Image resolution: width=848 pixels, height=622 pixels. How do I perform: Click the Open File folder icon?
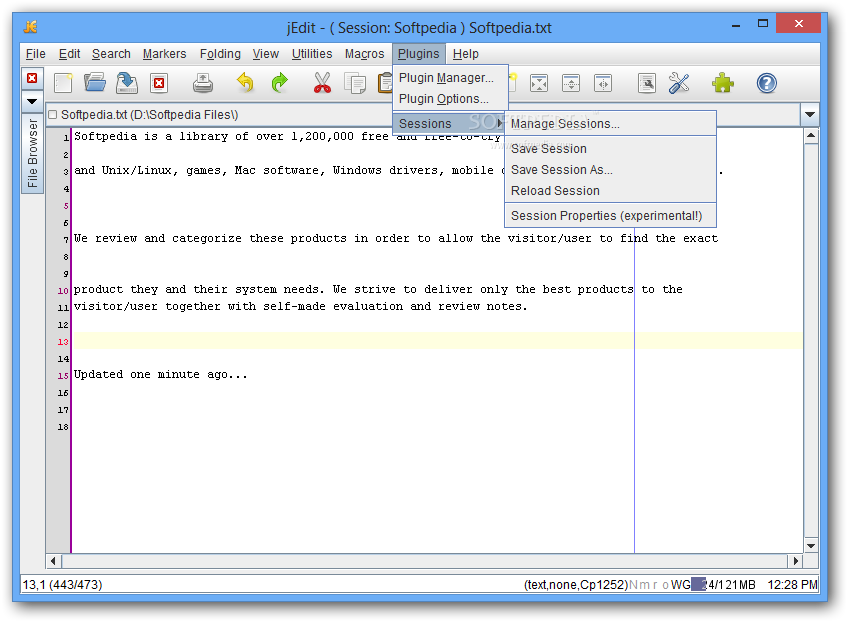pos(95,83)
